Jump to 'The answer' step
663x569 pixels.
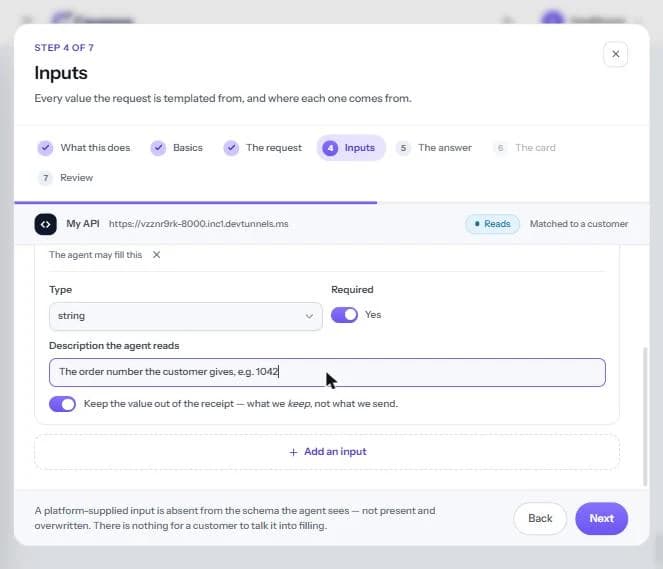[434, 148]
